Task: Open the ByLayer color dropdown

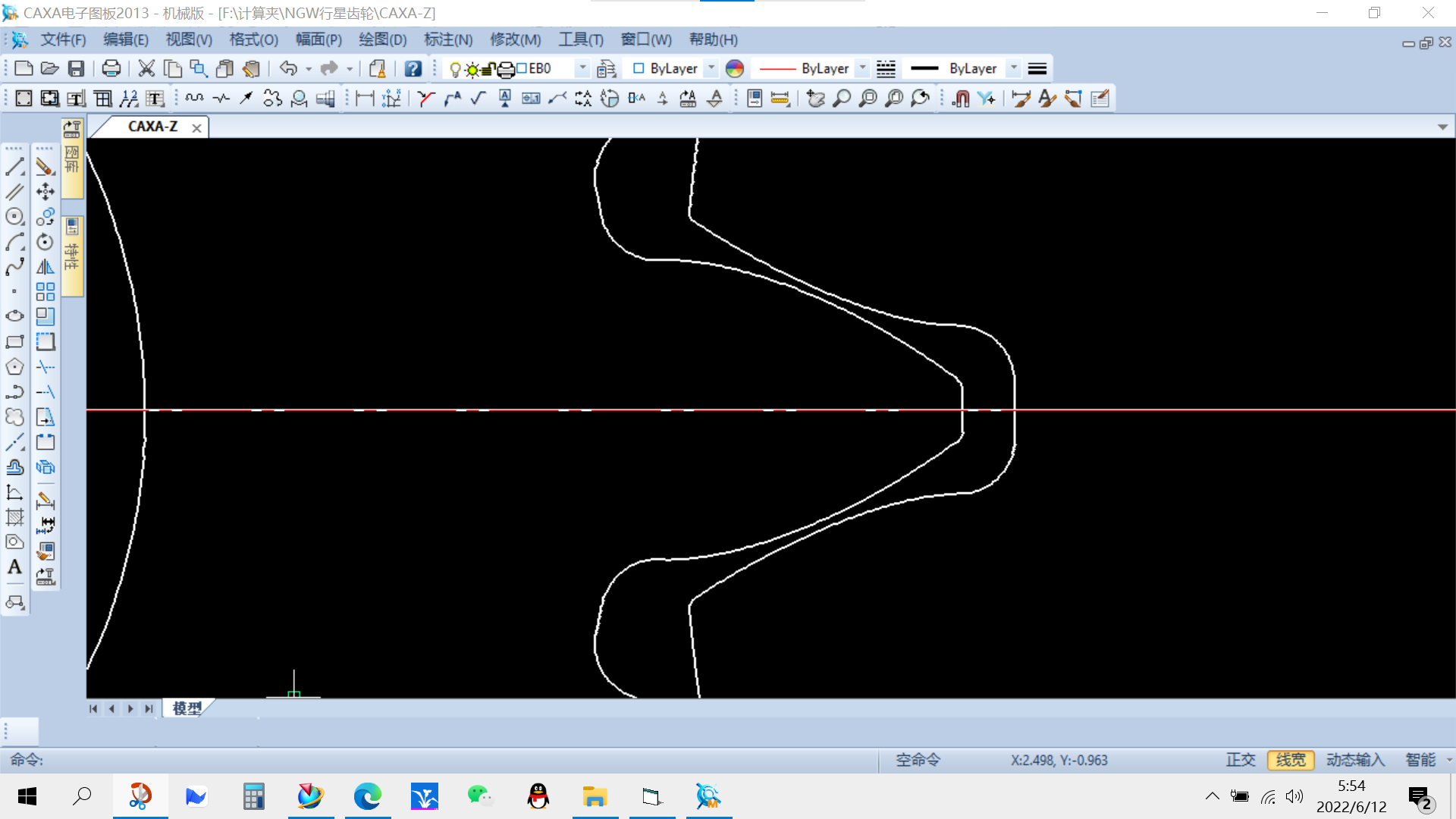Action: click(x=711, y=68)
